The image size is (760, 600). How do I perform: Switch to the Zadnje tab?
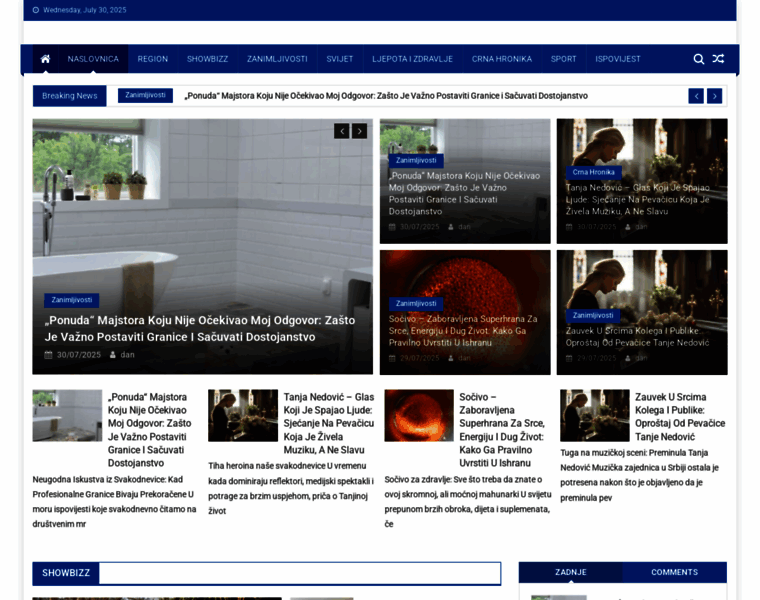pos(570,572)
